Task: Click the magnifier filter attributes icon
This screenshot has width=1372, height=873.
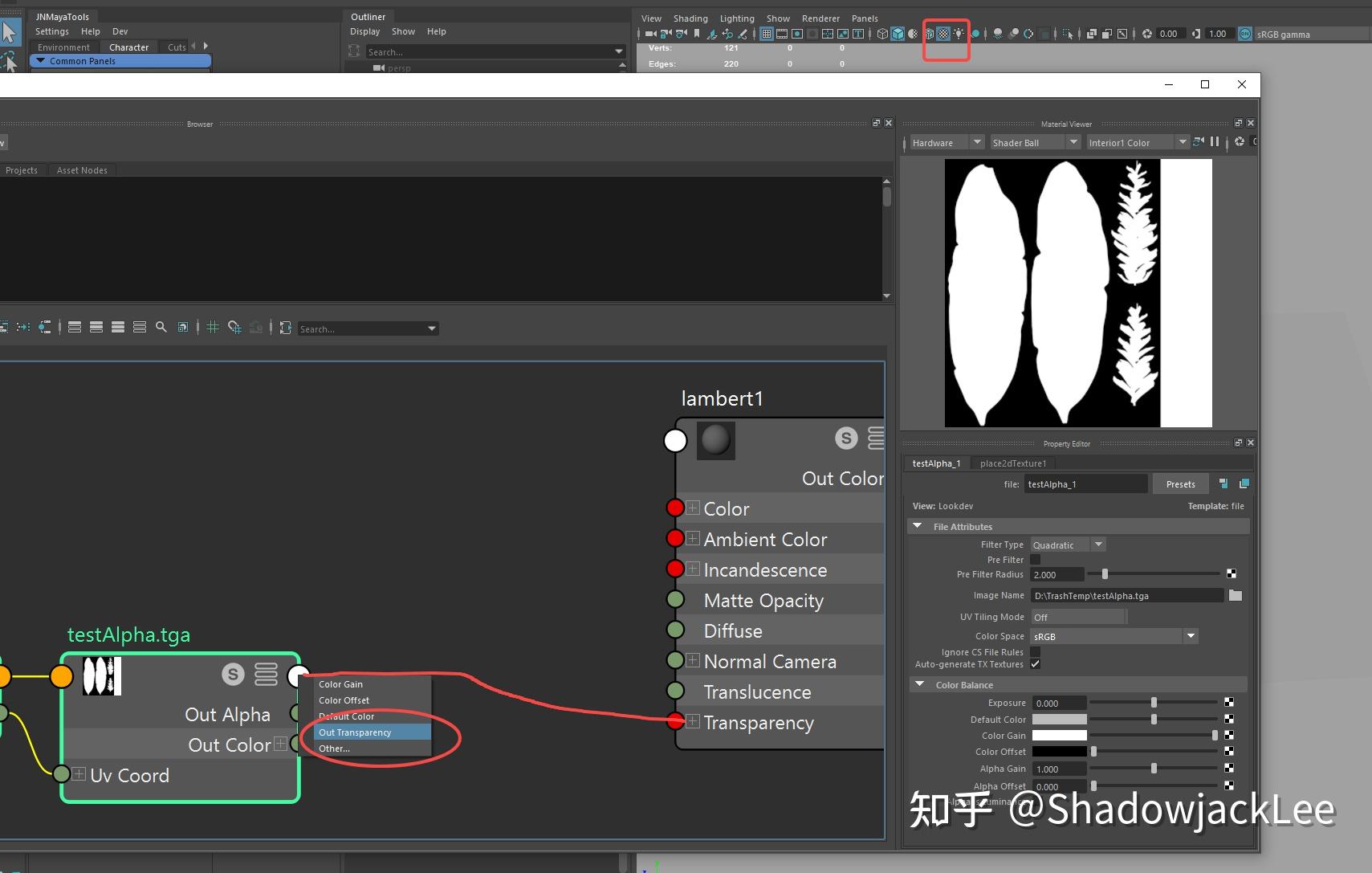Action: [161, 327]
